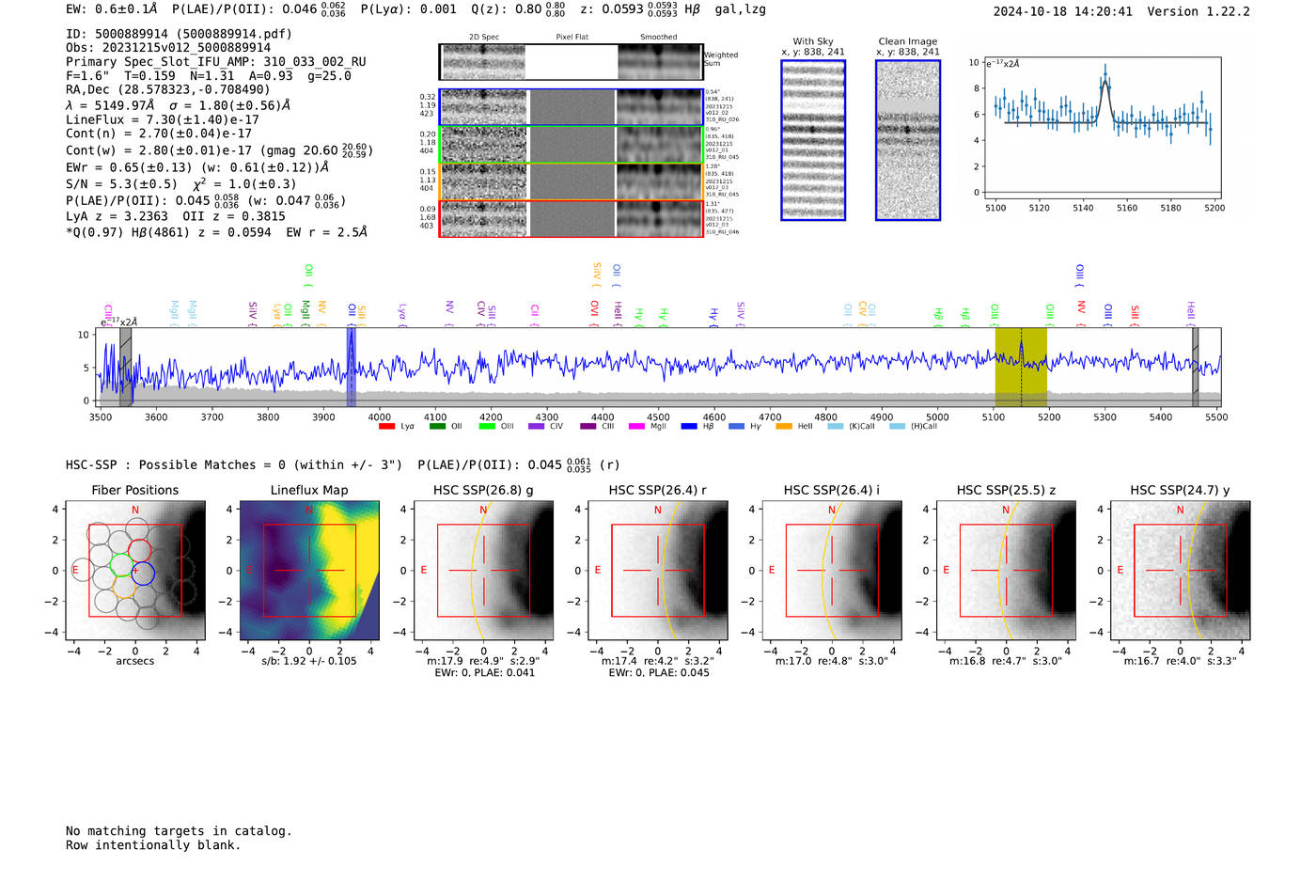
Task: Select the Weighted Sum 2D spectrum row
Action: (571, 62)
